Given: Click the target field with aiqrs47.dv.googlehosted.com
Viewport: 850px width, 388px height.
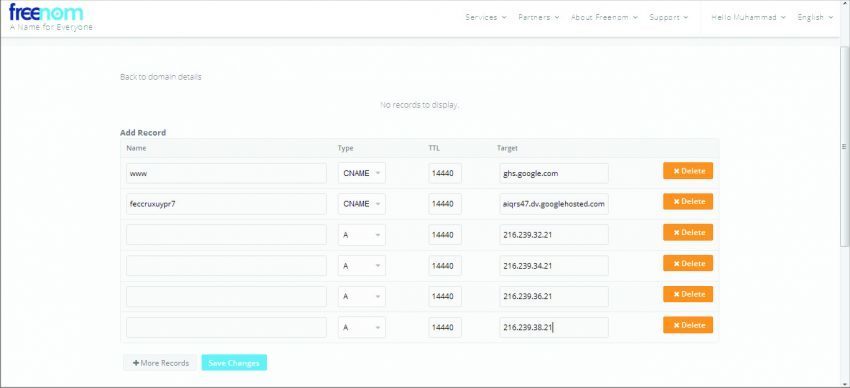Looking at the screenshot, I should (x=554, y=204).
